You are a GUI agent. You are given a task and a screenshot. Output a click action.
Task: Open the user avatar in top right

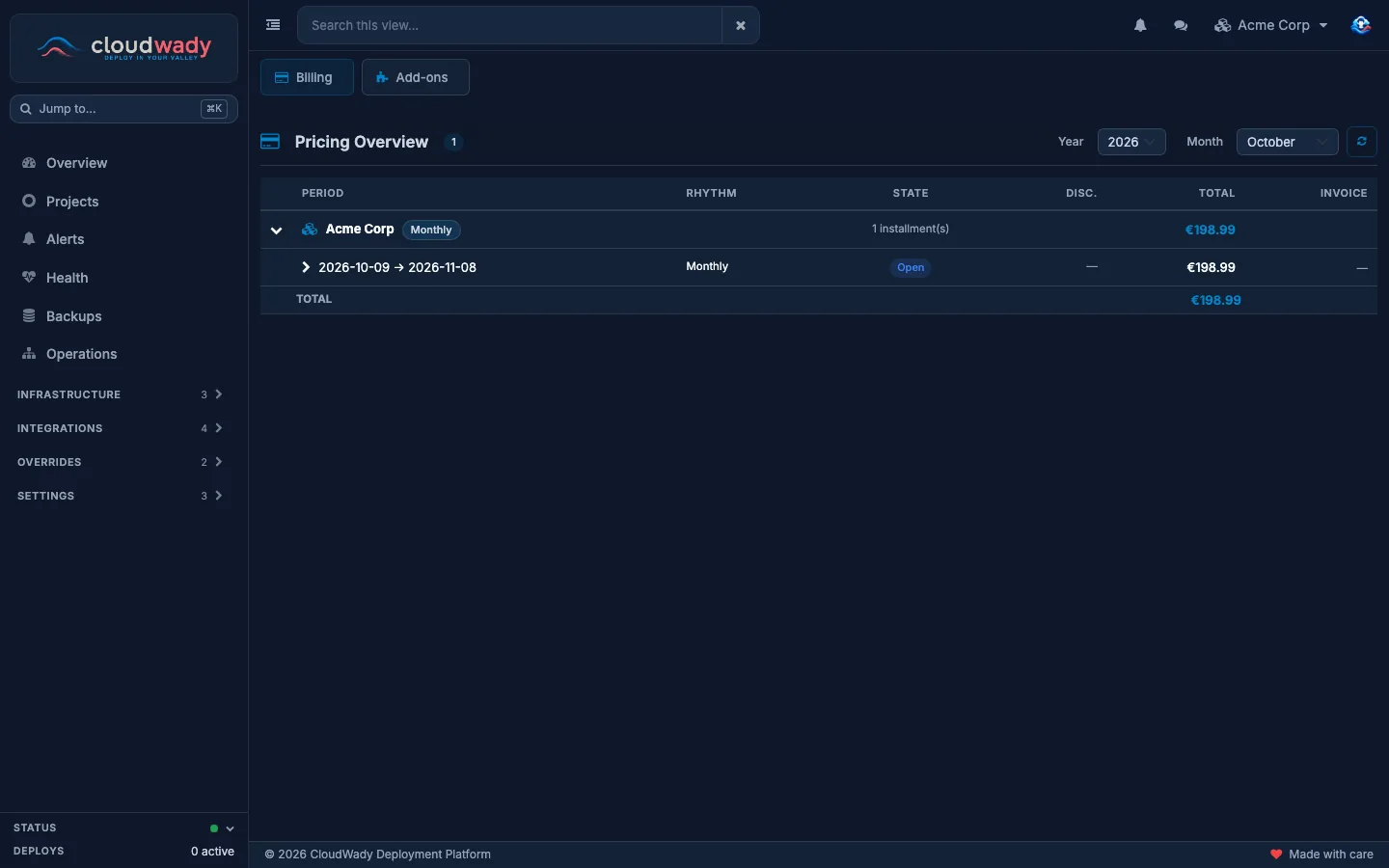point(1361,25)
